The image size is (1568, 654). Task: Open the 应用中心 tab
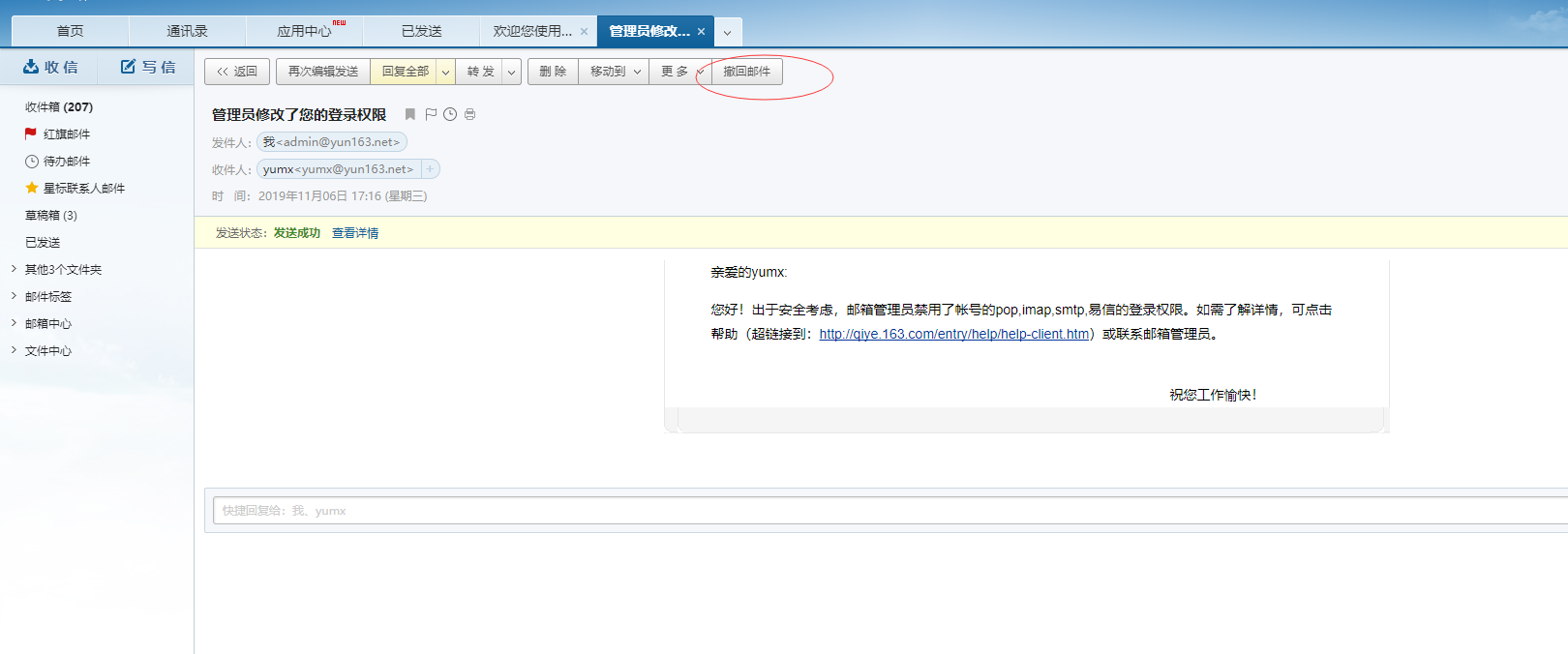[304, 32]
